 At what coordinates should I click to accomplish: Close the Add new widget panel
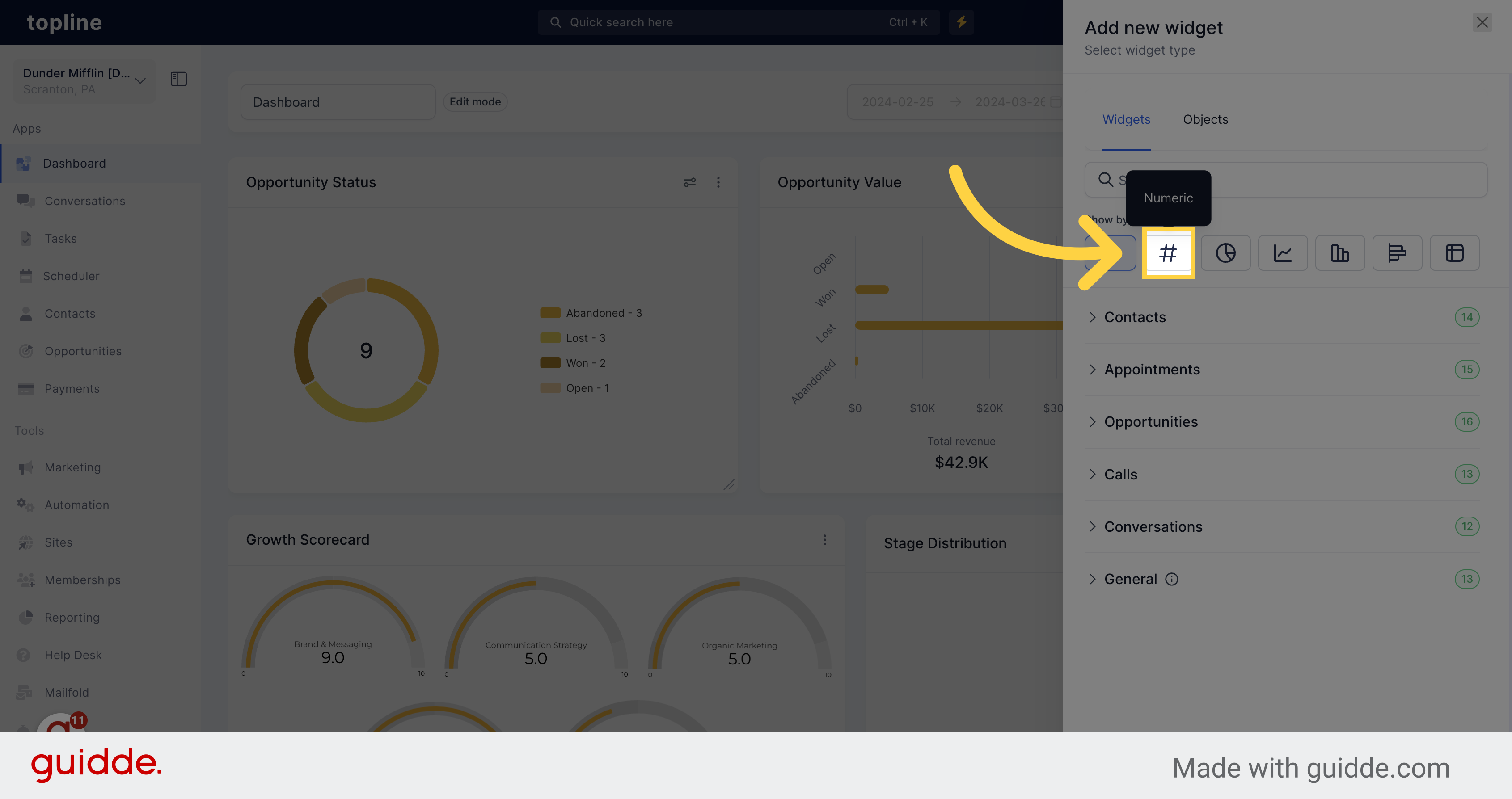coord(1482,22)
